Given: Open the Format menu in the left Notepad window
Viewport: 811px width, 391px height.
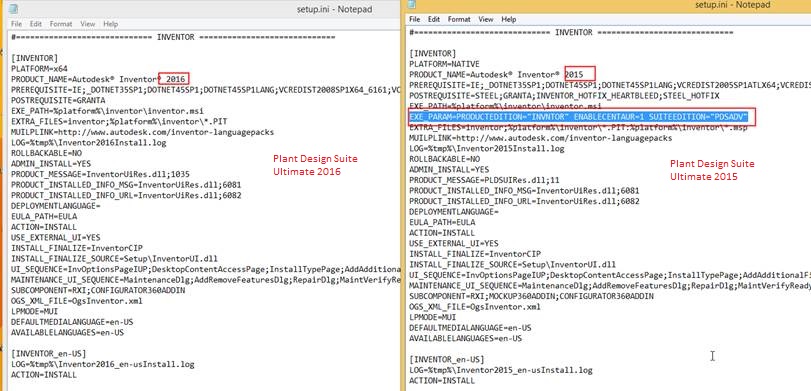Looking at the screenshot, I should (x=61, y=24).
